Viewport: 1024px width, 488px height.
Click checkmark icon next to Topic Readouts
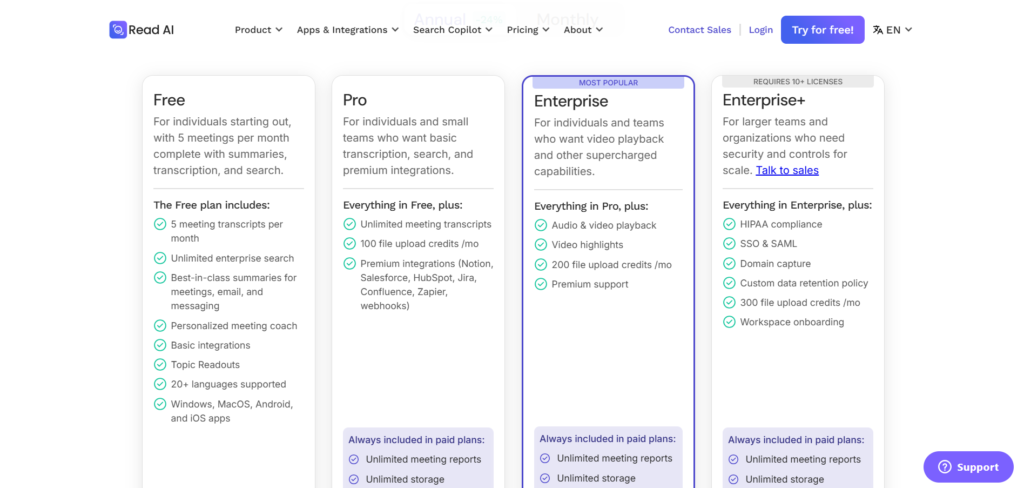pyautogui.click(x=160, y=365)
